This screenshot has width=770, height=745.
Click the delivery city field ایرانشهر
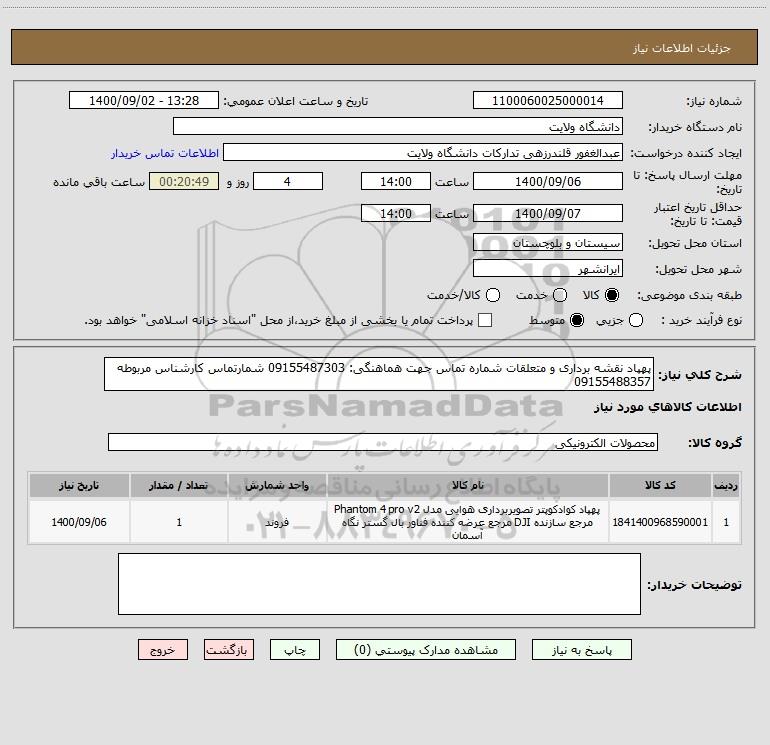tap(548, 268)
